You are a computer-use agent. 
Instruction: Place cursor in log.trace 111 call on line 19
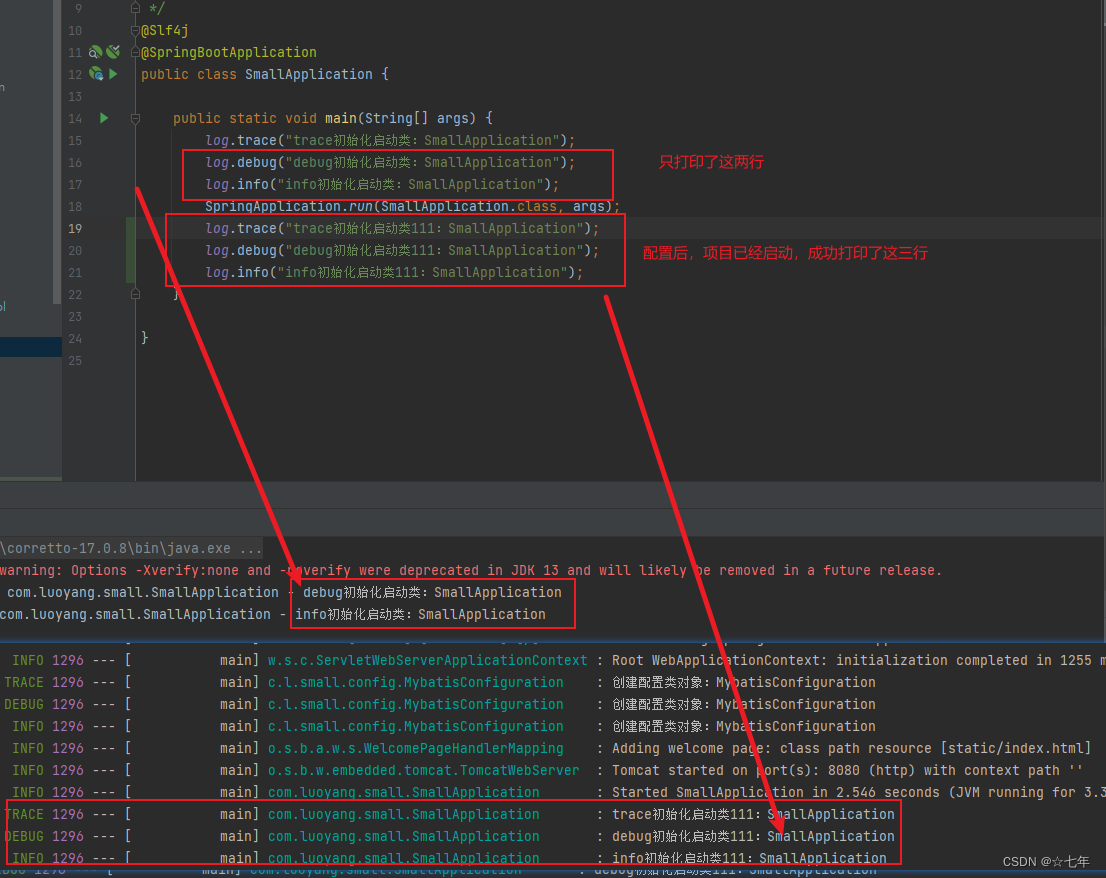[402, 228]
